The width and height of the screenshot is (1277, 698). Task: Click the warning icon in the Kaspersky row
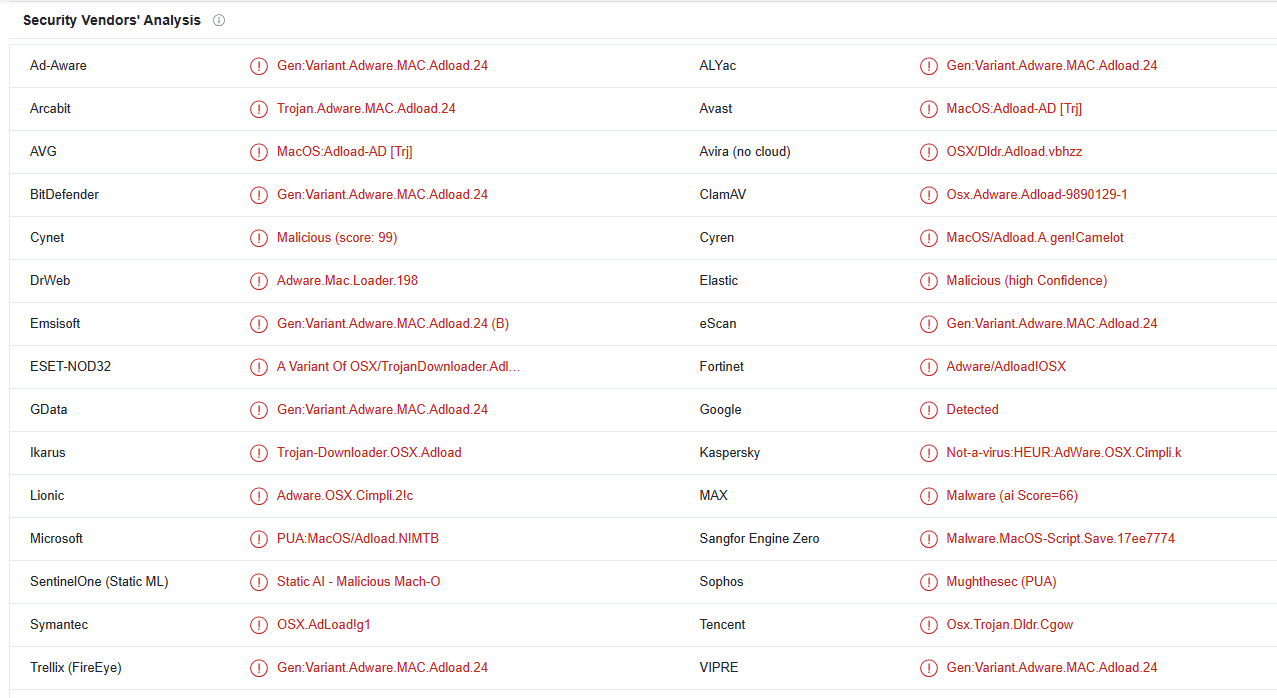(x=929, y=453)
